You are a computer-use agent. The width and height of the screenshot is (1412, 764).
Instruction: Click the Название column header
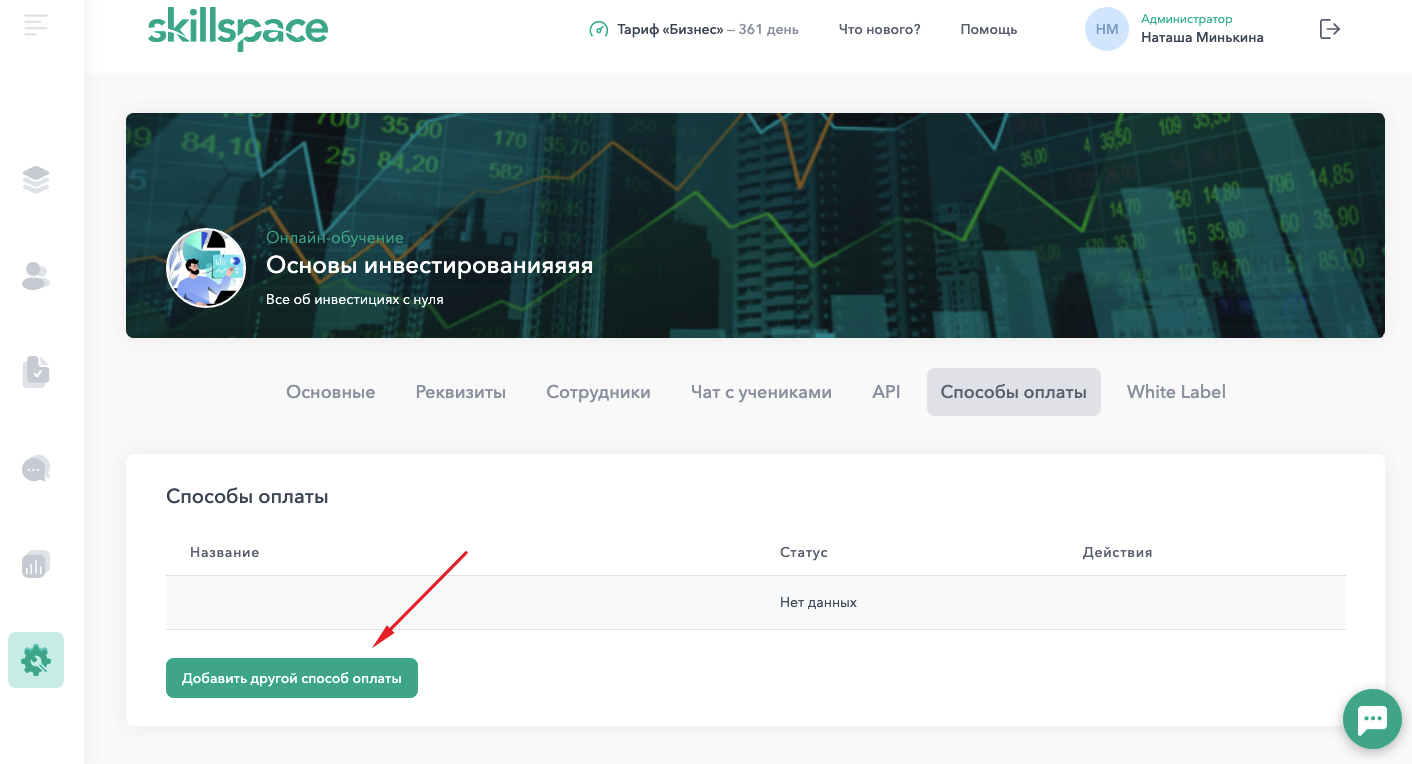click(225, 552)
